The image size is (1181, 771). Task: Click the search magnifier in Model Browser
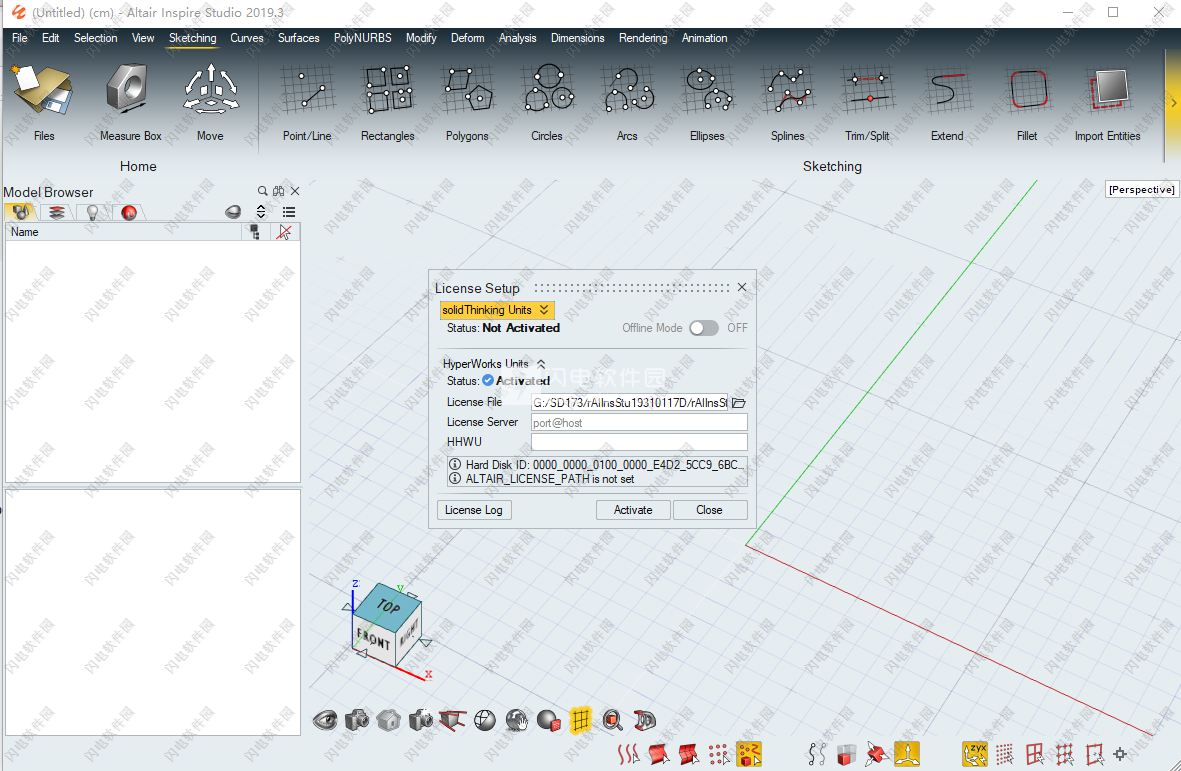point(262,191)
